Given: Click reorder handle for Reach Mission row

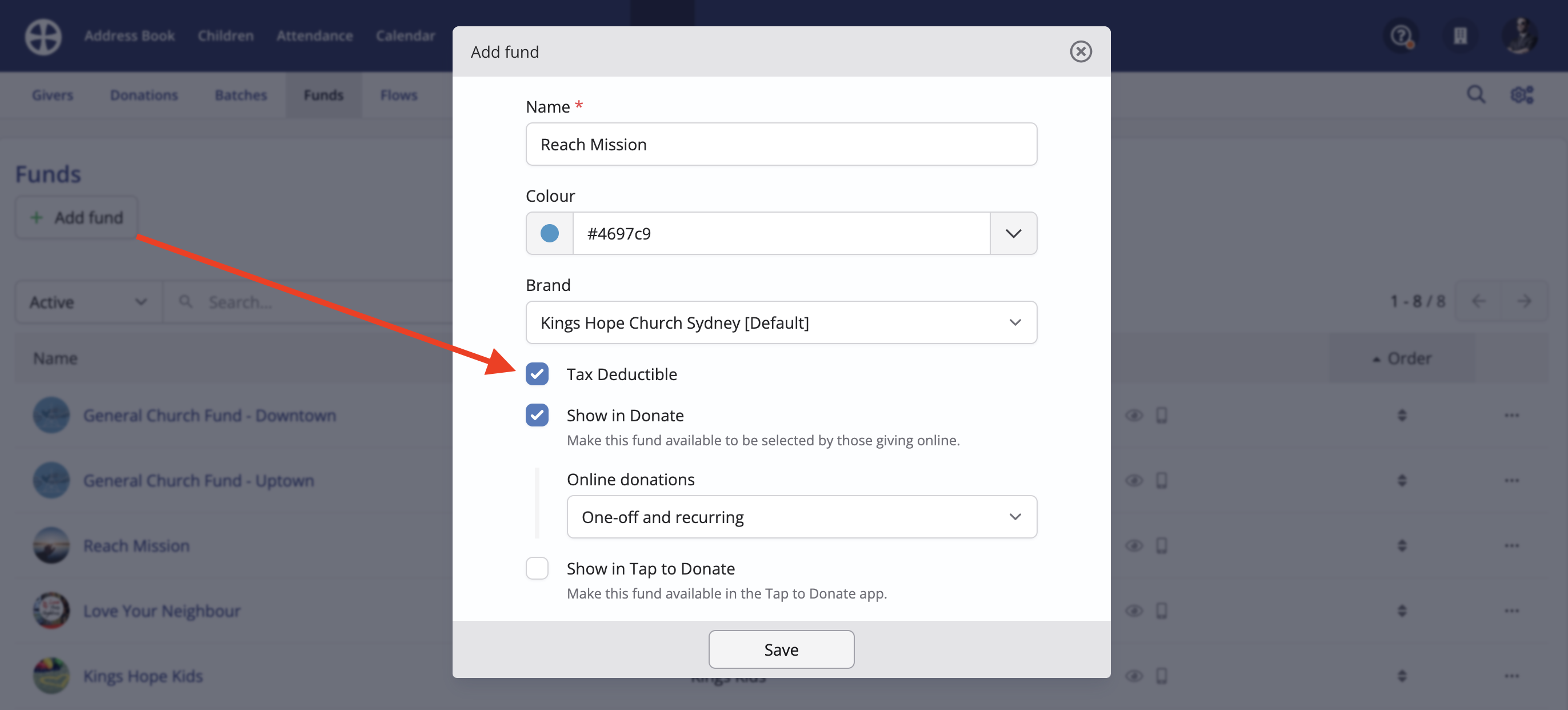Looking at the screenshot, I should tap(1402, 545).
